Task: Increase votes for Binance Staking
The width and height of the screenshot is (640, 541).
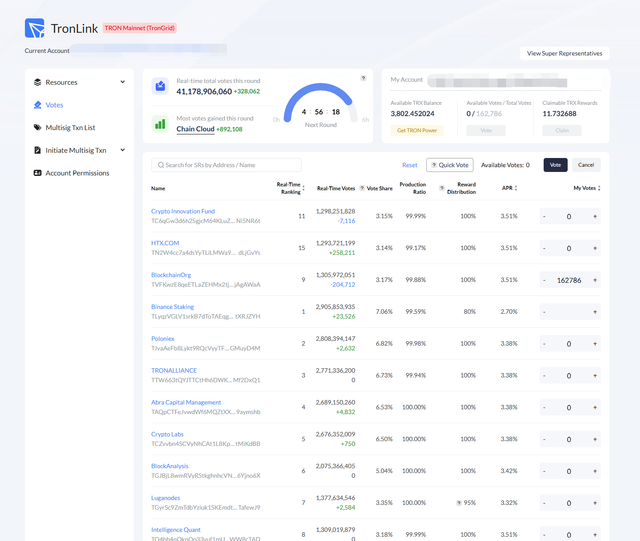Action: (595, 312)
